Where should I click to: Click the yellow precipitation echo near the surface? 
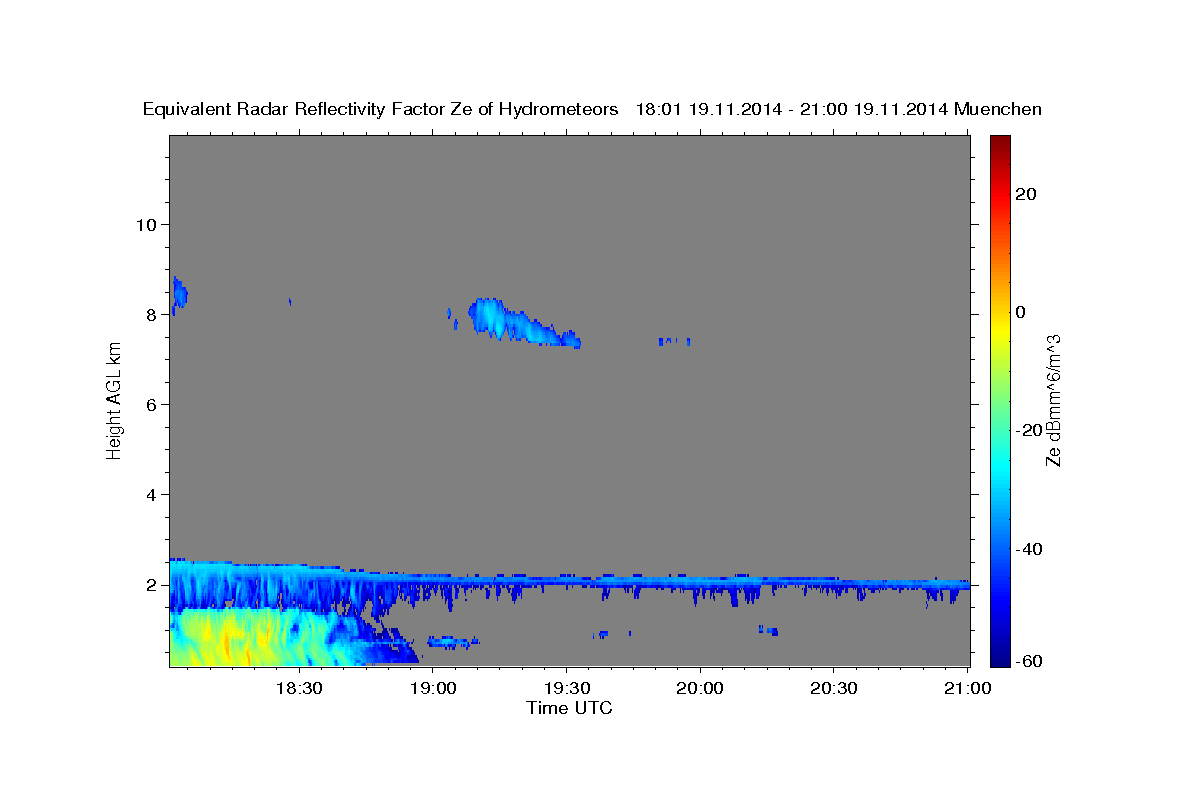tap(228, 638)
